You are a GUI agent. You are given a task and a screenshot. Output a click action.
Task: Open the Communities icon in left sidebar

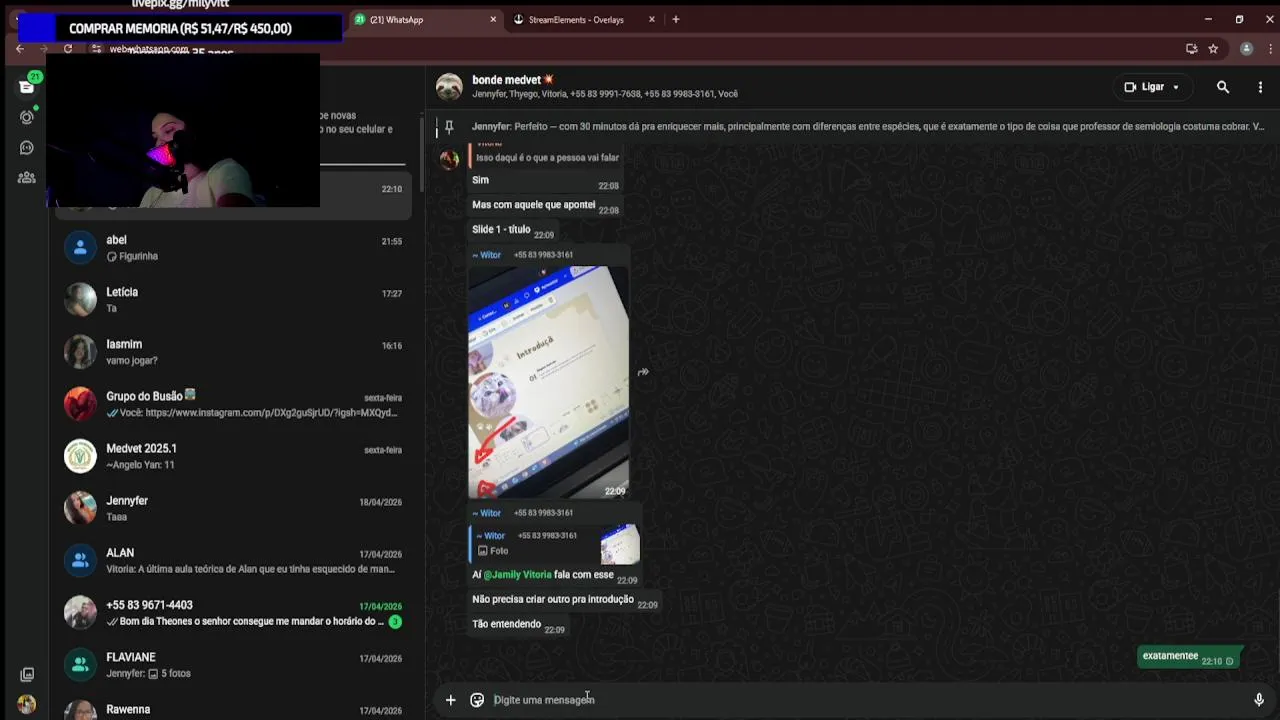coord(27,178)
